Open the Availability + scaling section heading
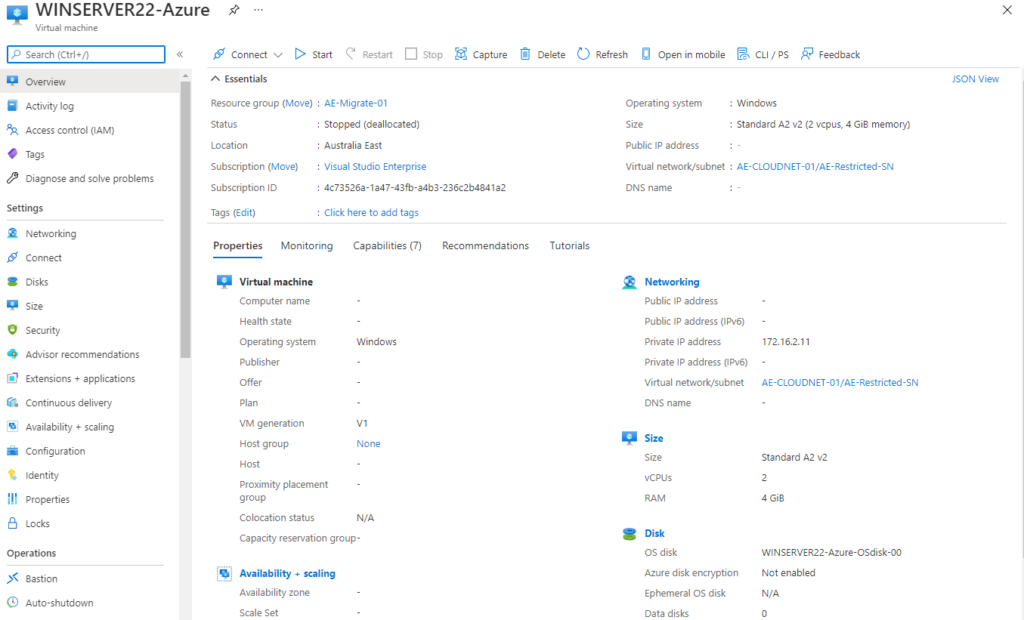1024x620 pixels. [x=287, y=573]
